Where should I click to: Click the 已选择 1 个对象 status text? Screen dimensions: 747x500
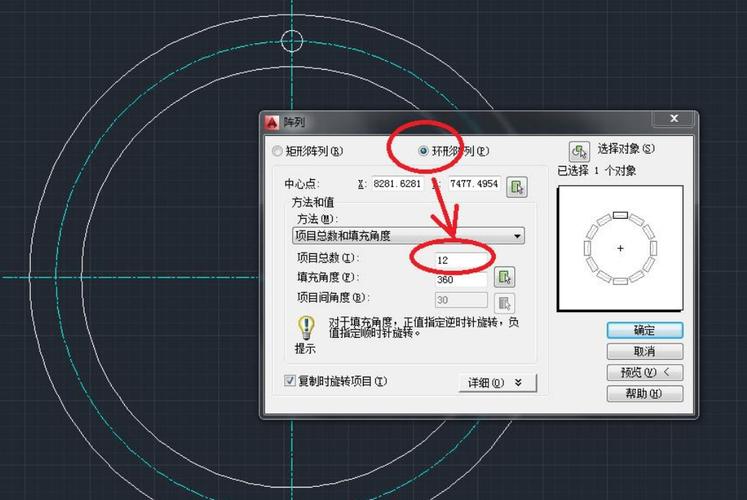click(x=596, y=170)
